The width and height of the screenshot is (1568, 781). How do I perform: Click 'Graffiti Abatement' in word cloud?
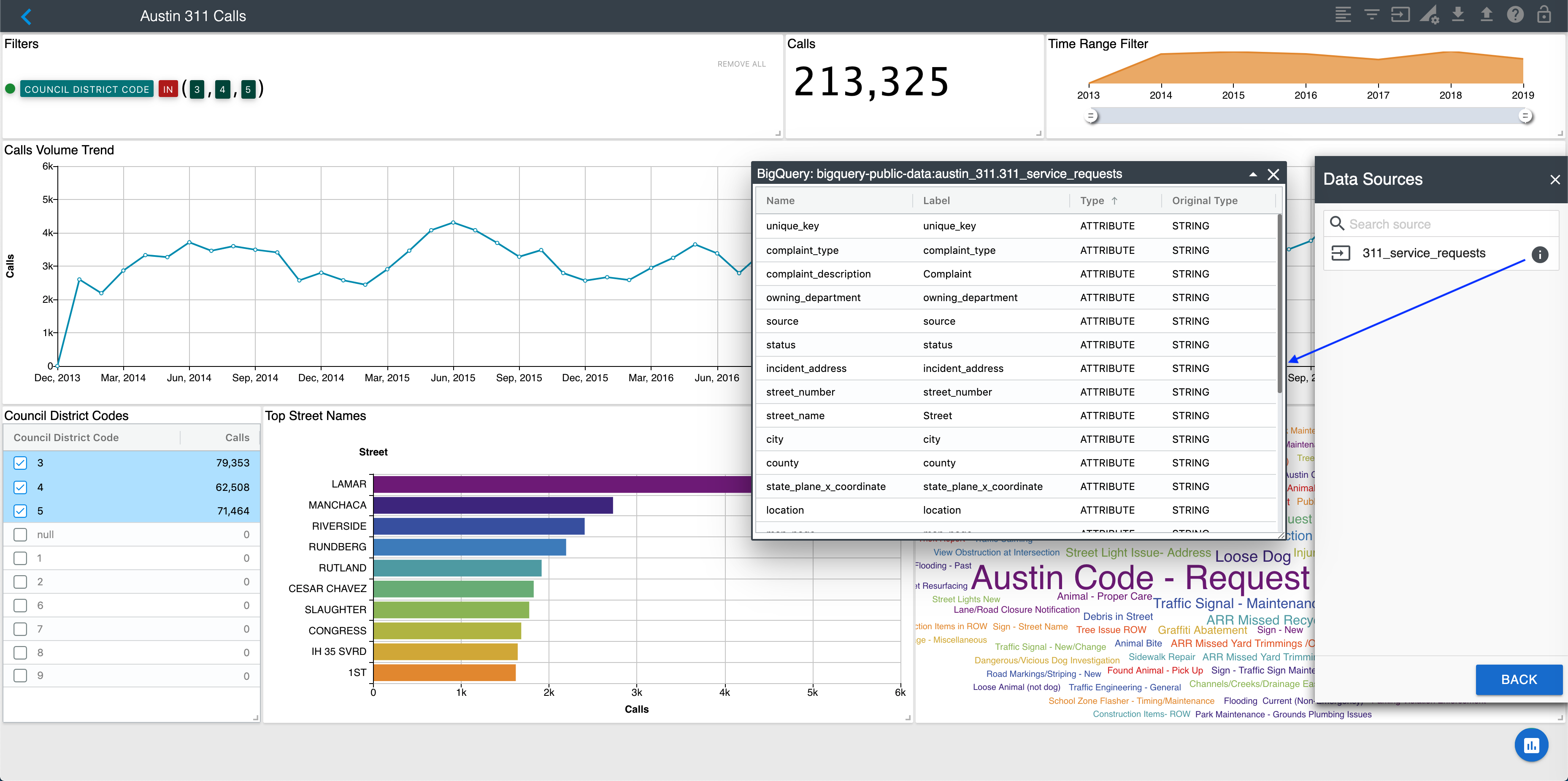coord(1202,630)
